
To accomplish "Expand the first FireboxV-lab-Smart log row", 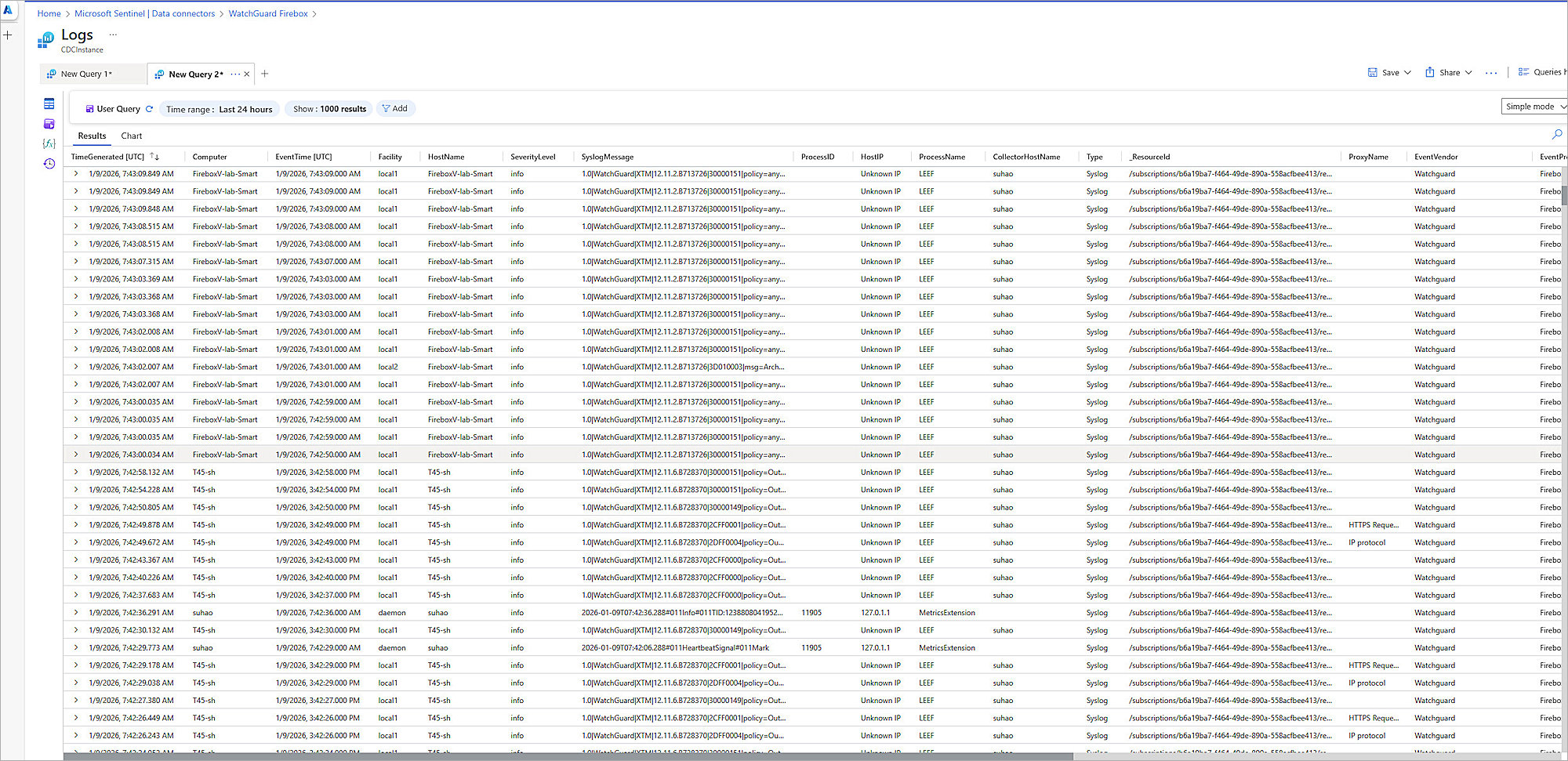I will [76, 173].
